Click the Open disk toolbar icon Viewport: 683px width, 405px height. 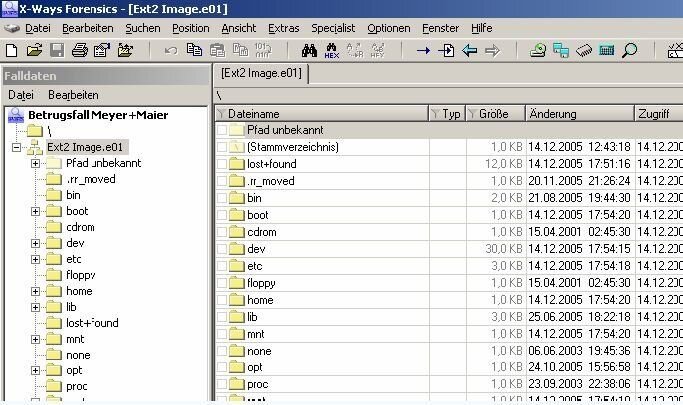[538, 51]
